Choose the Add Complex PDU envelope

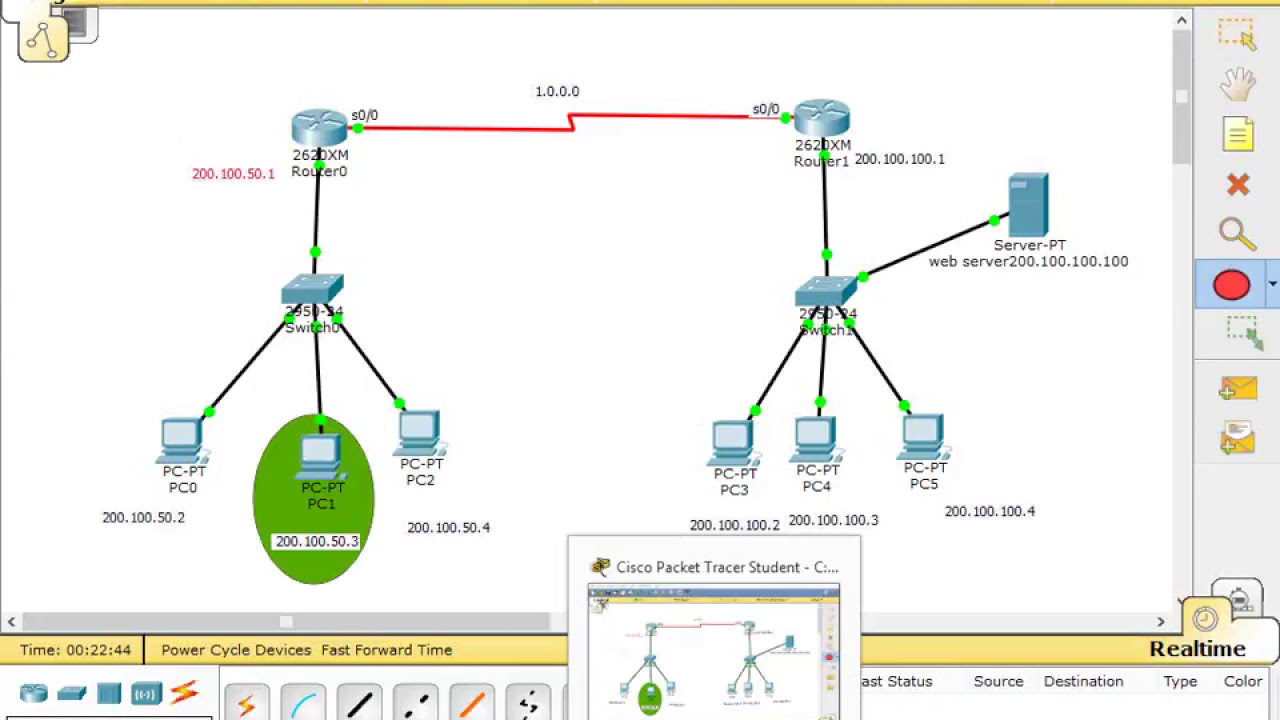click(x=1237, y=438)
